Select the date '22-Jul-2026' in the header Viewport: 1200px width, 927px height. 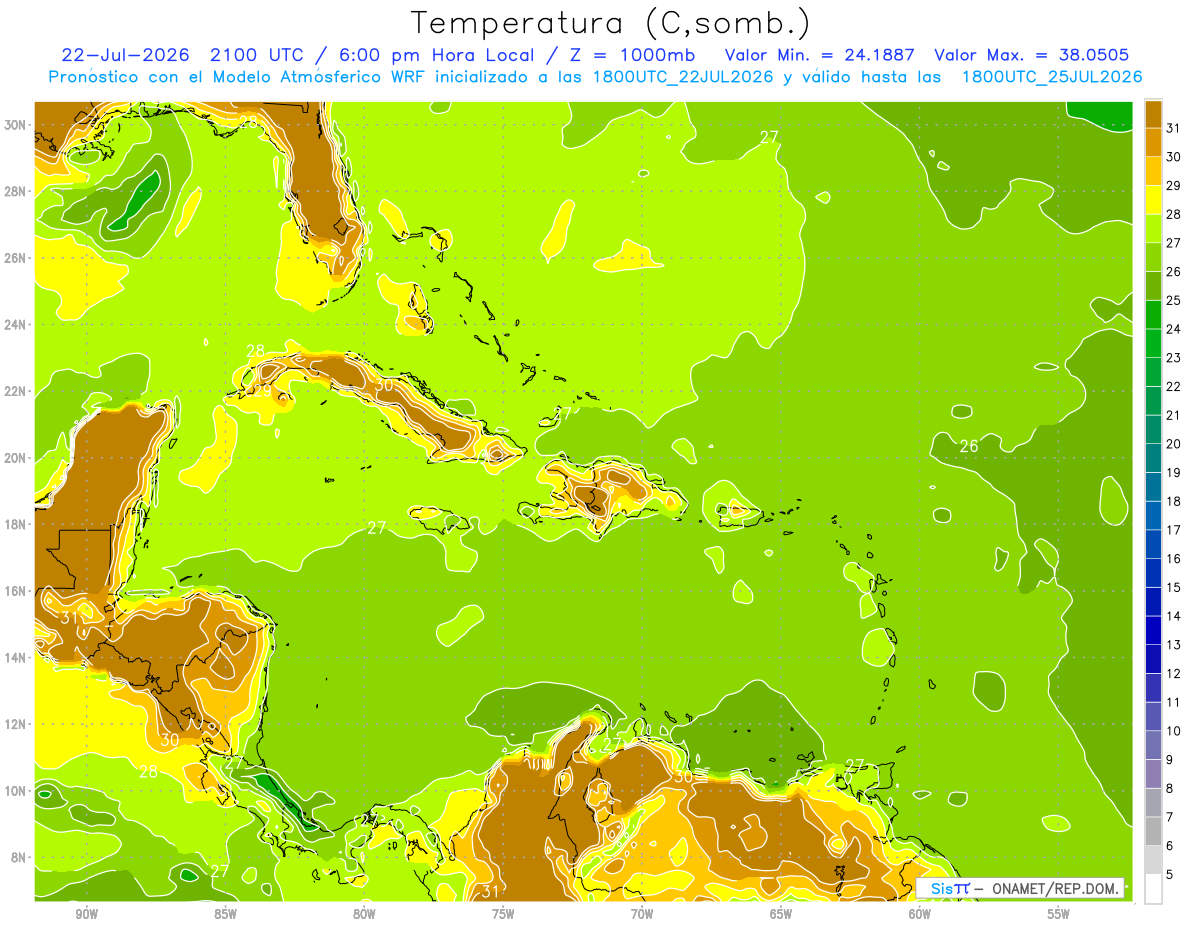click(x=124, y=55)
